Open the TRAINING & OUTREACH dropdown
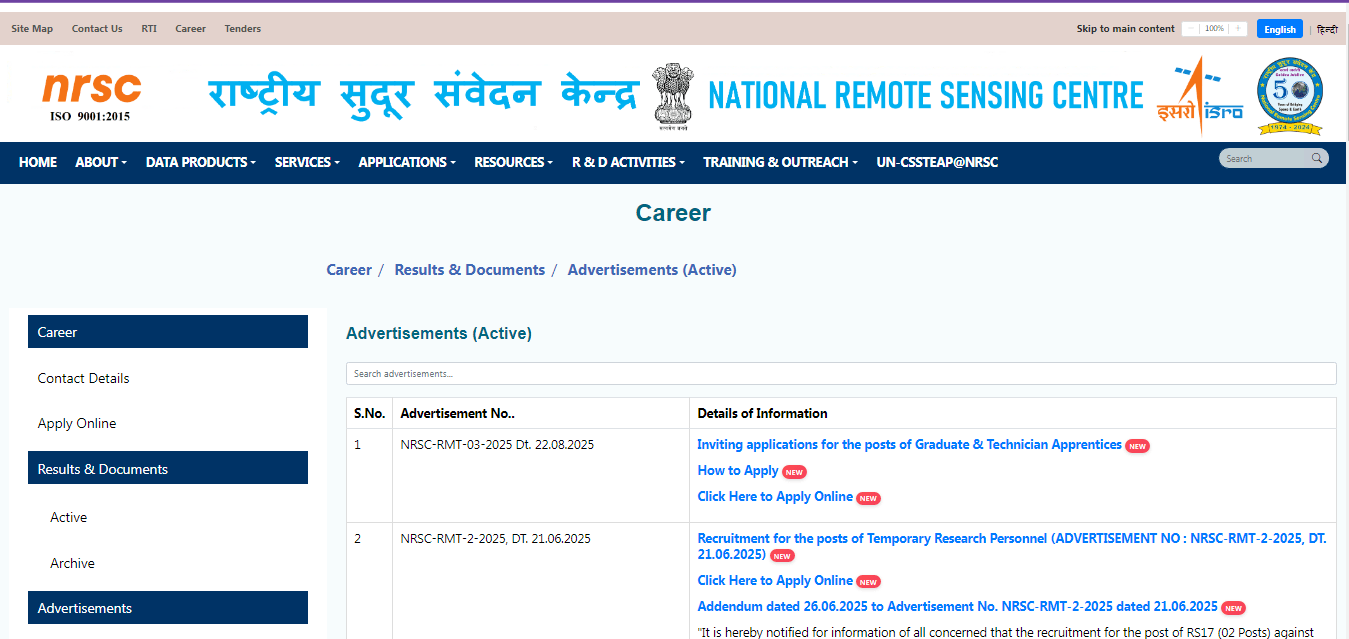Viewport: 1349px width, 639px height. click(x=779, y=162)
